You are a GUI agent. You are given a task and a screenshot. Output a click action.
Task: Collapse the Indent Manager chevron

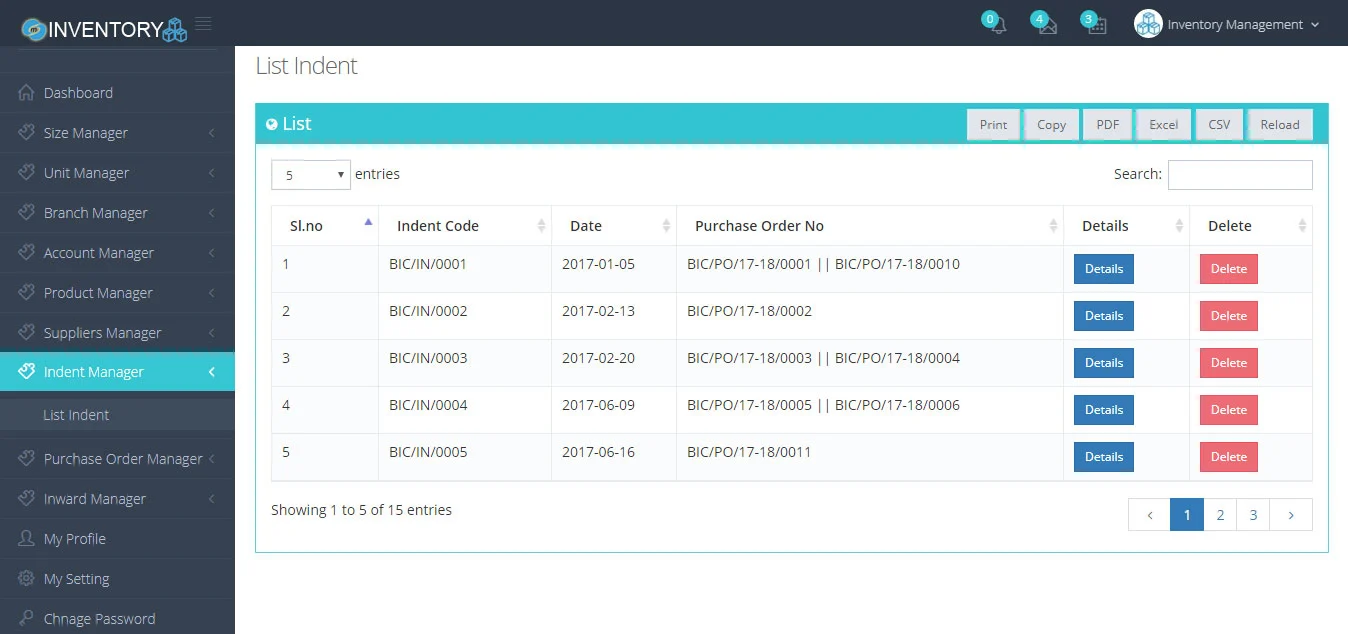coord(212,372)
